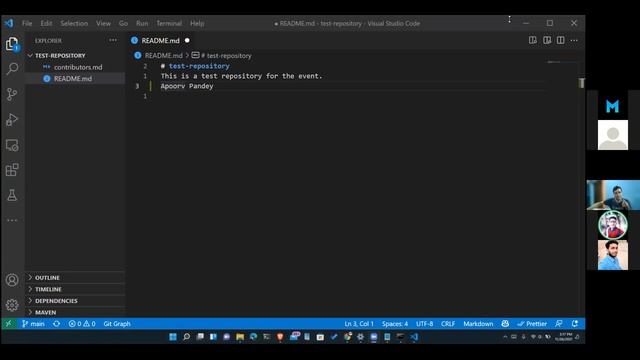This screenshot has height=360, width=640.
Task: Change encoding via UTF-8
Action: (424, 324)
